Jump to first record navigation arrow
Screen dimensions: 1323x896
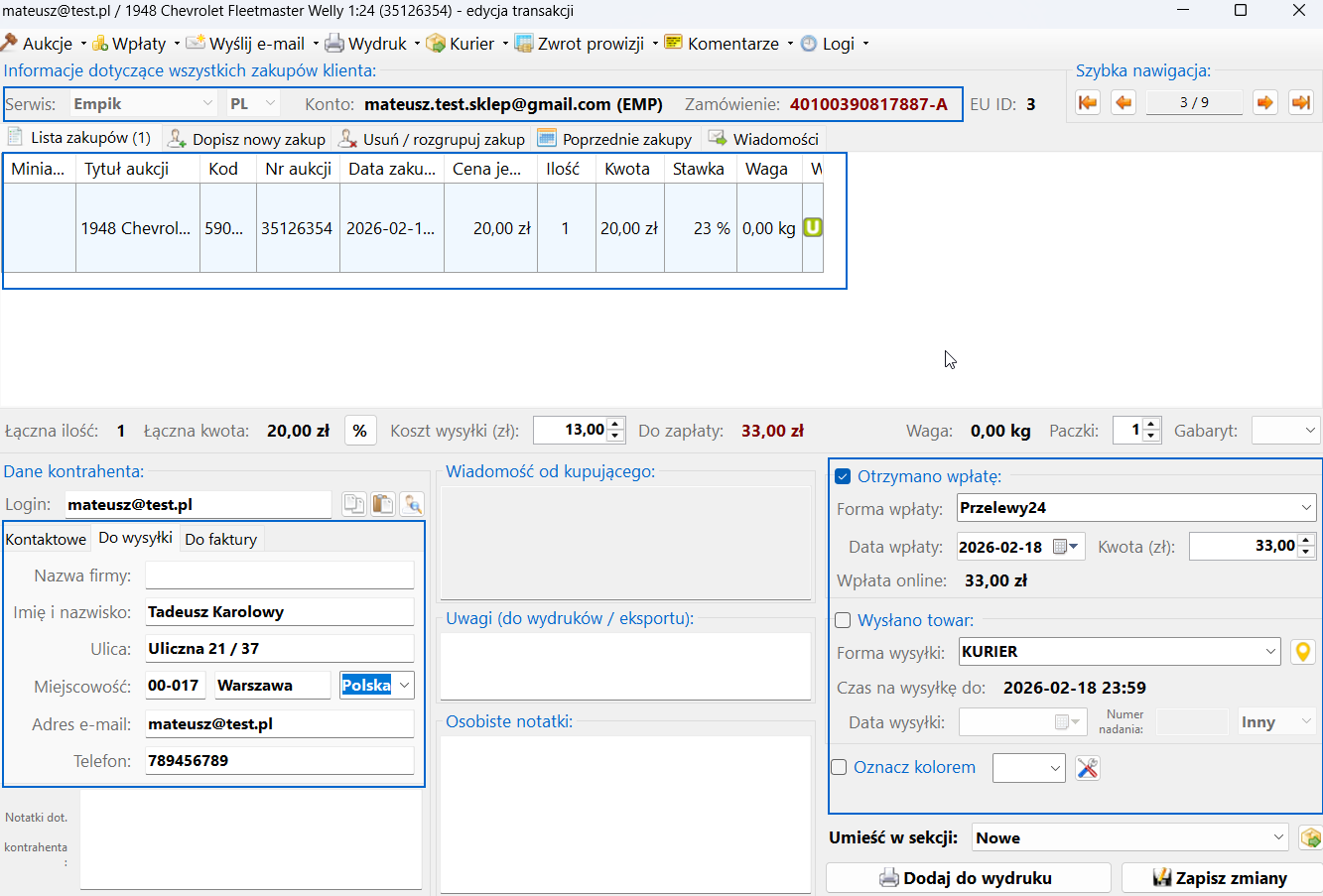pyautogui.click(x=1088, y=102)
